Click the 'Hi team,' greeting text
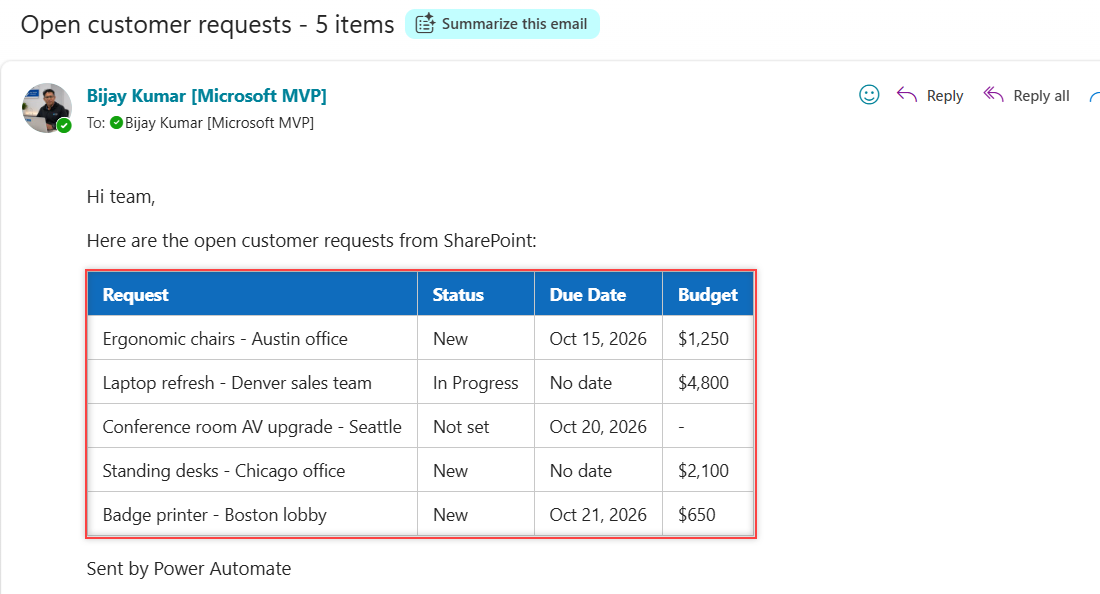 (x=121, y=197)
